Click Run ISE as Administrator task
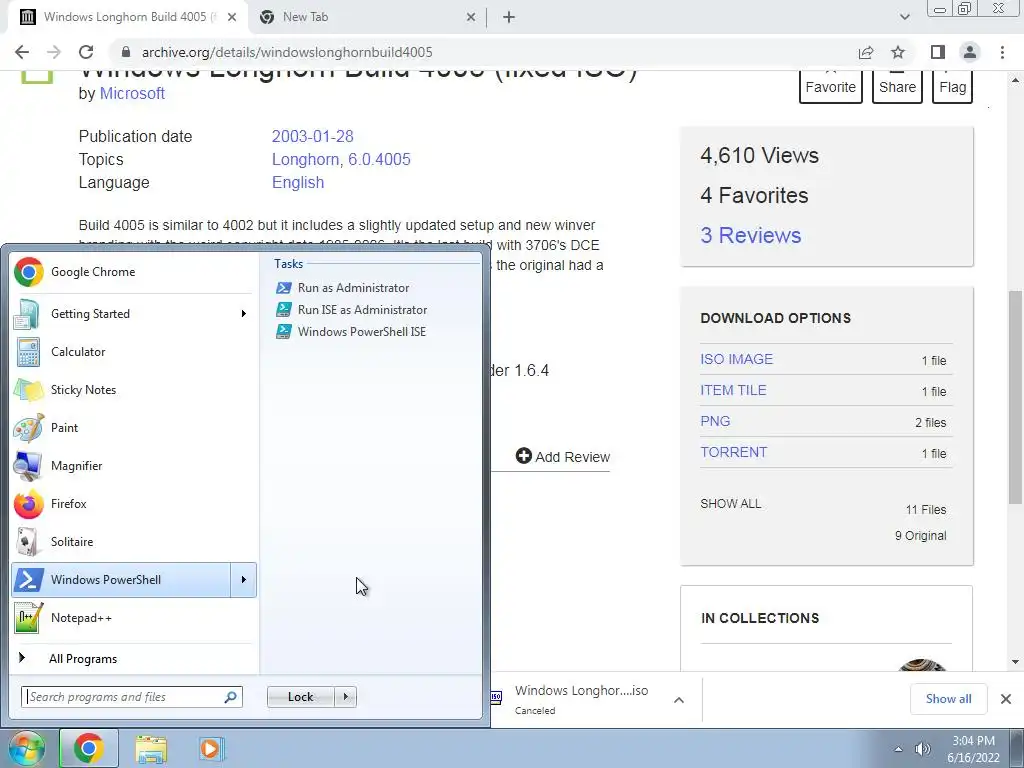The image size is (1024, 768). pos(351,310)
